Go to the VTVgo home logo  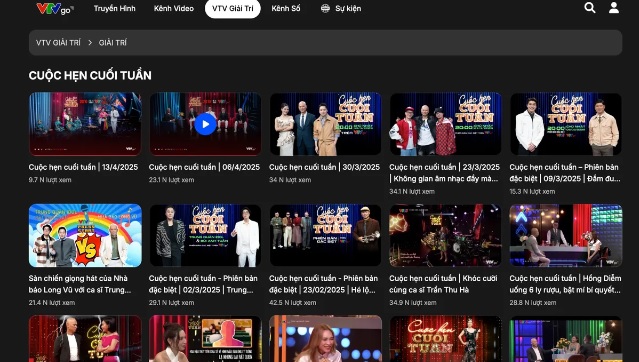tap(55, 8)
